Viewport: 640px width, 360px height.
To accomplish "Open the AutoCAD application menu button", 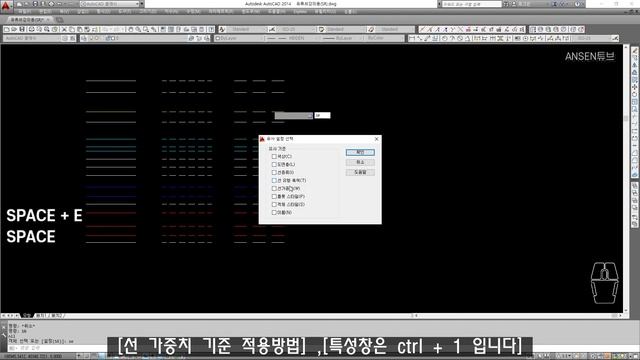I will tap(6, 6).
